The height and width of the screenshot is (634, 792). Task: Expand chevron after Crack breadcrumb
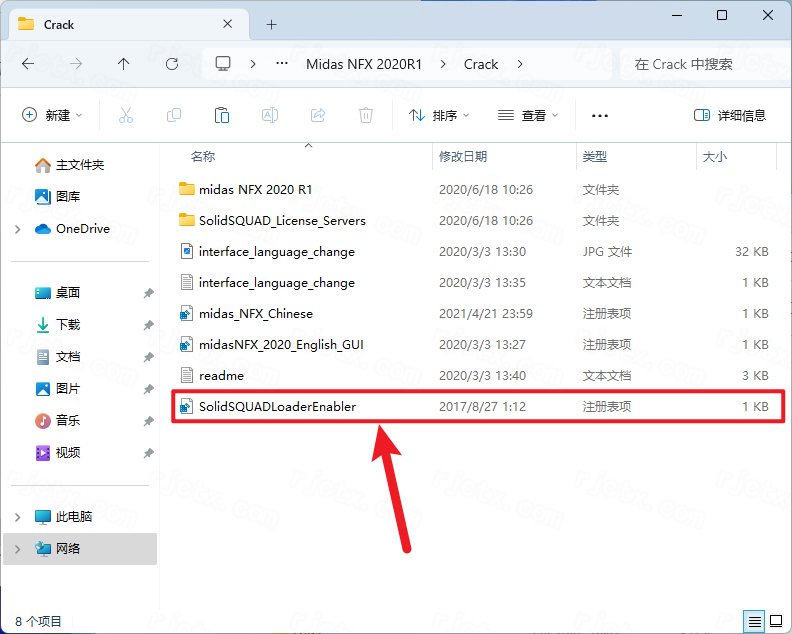coord(520,64)
